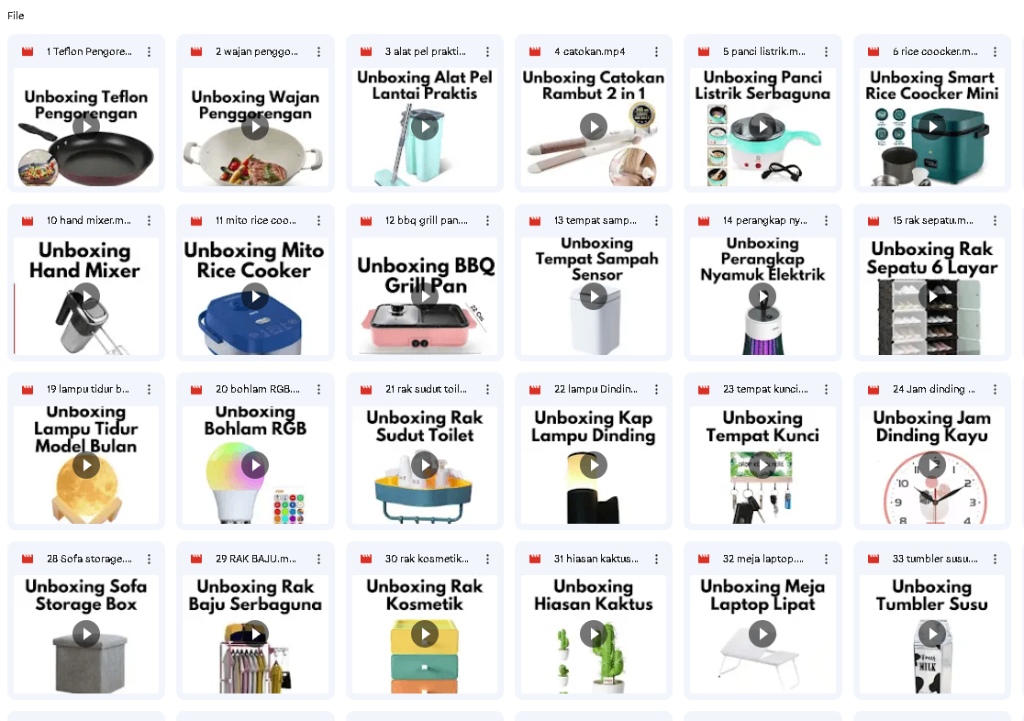This screenshot has height=721, width=1024.
Task: Open the Unboxing Rak Sudut Toilet thumbnail
Action: click(x=424, y=465)
